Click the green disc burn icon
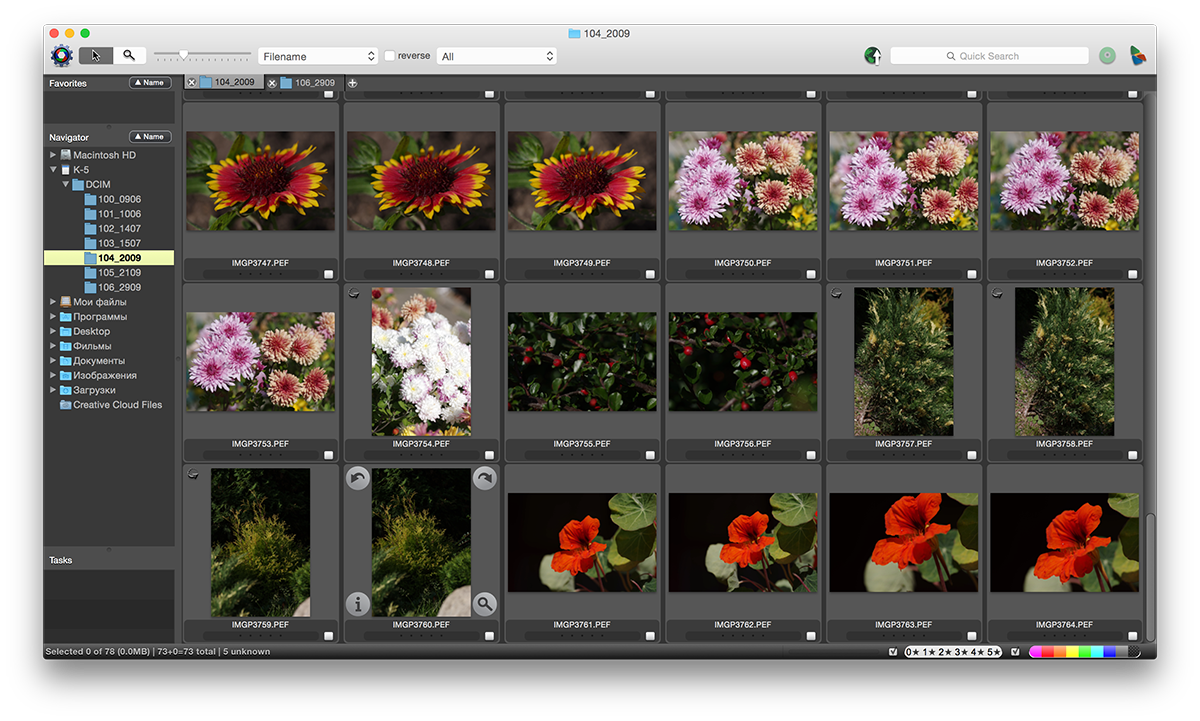 pos(1107,56)
